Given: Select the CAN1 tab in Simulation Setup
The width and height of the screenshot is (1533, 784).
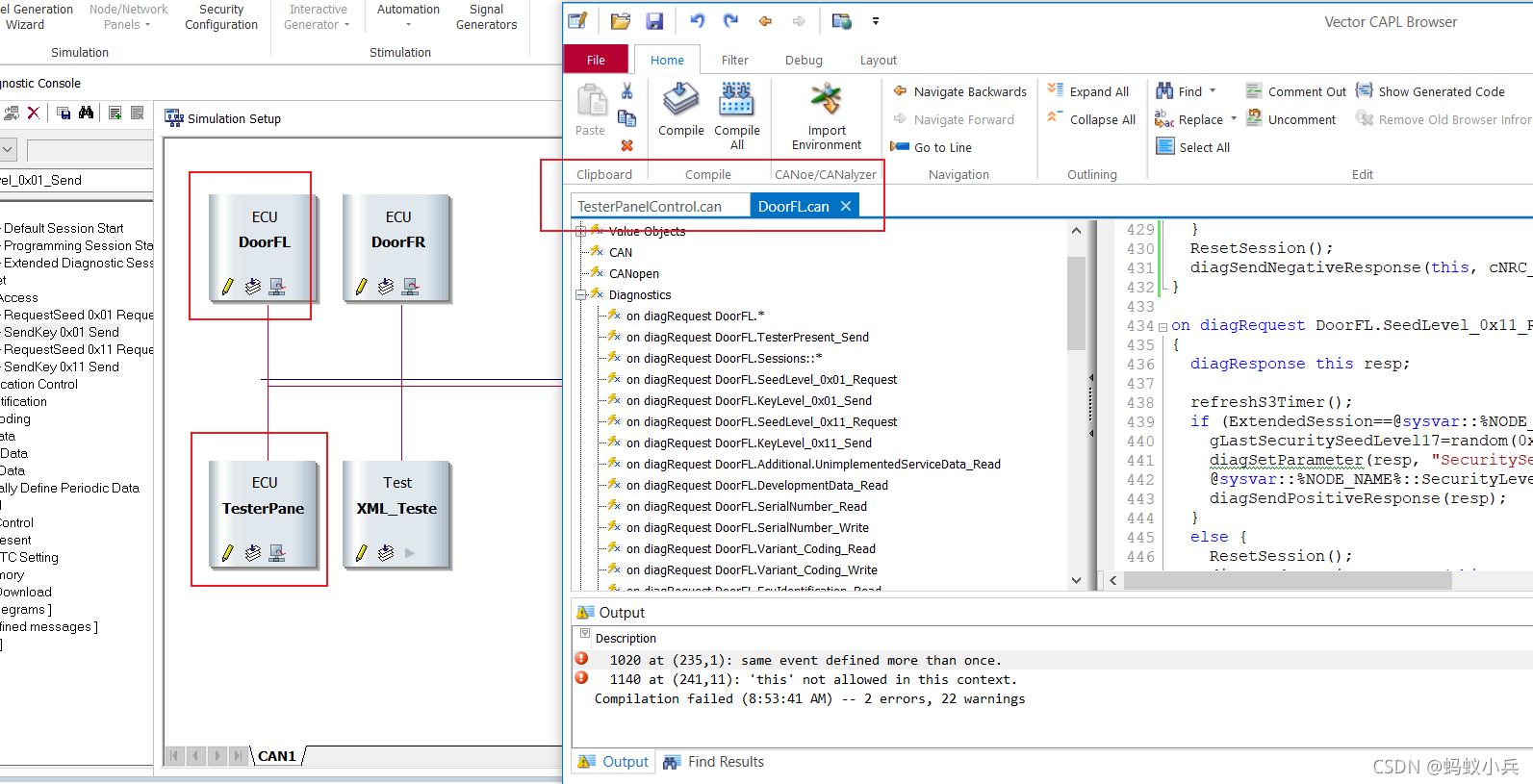Looking at the screenshot, I should click(277, 756).
